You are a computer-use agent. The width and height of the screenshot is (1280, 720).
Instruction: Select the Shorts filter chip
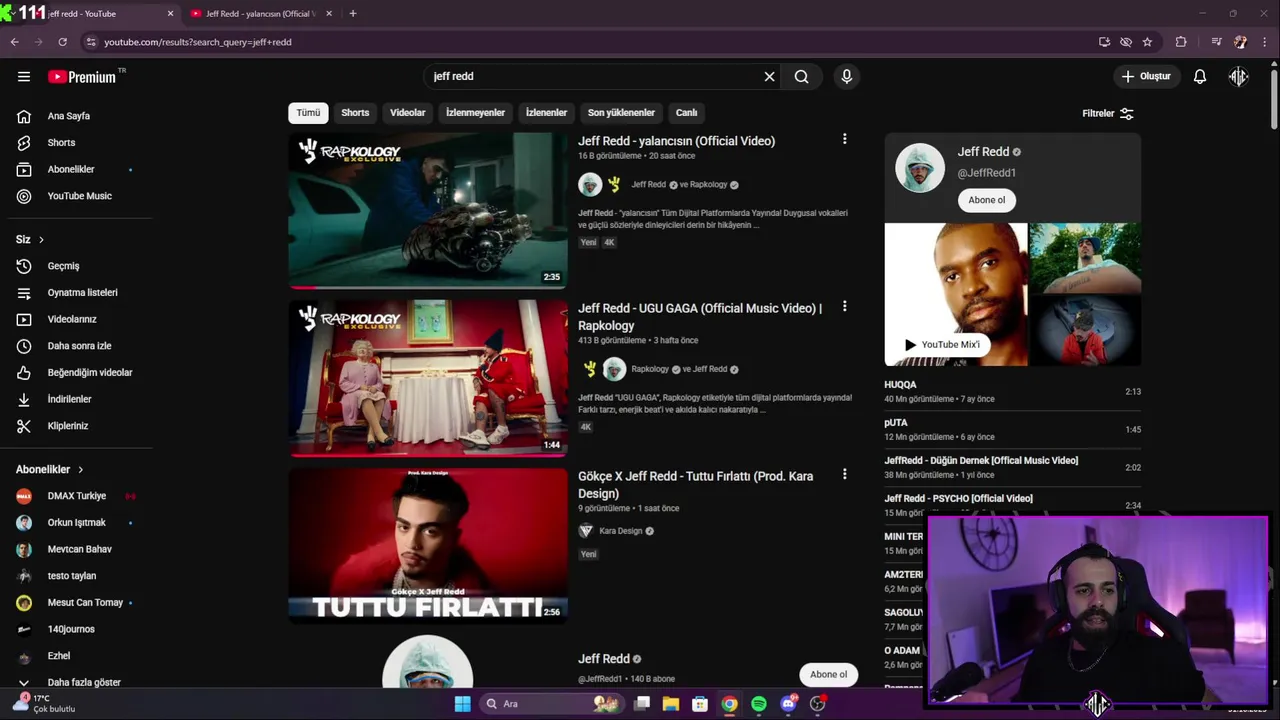click(x=355, y=113)
